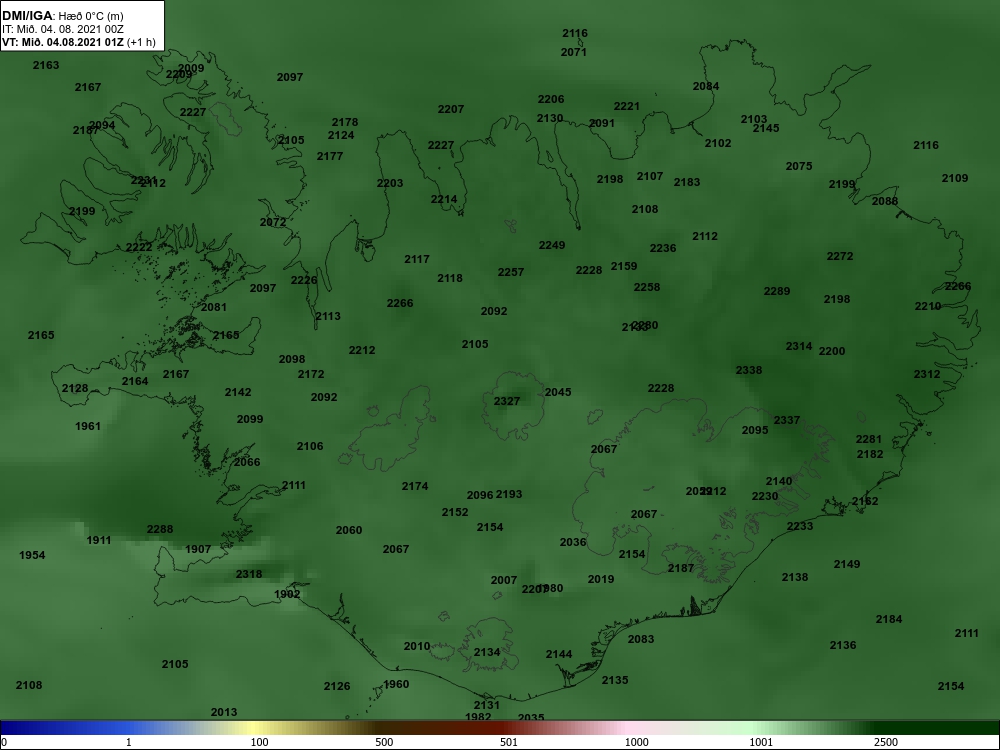The width and height of the screenshot is (1000, 750).
Task: Click the map value 2236
Action: coord(663,248)
